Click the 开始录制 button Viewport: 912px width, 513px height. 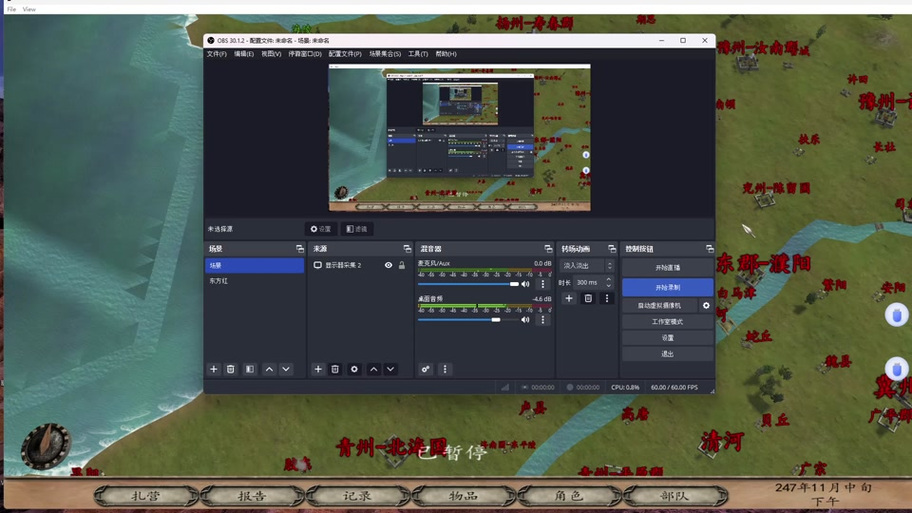(x=667, y=287)
